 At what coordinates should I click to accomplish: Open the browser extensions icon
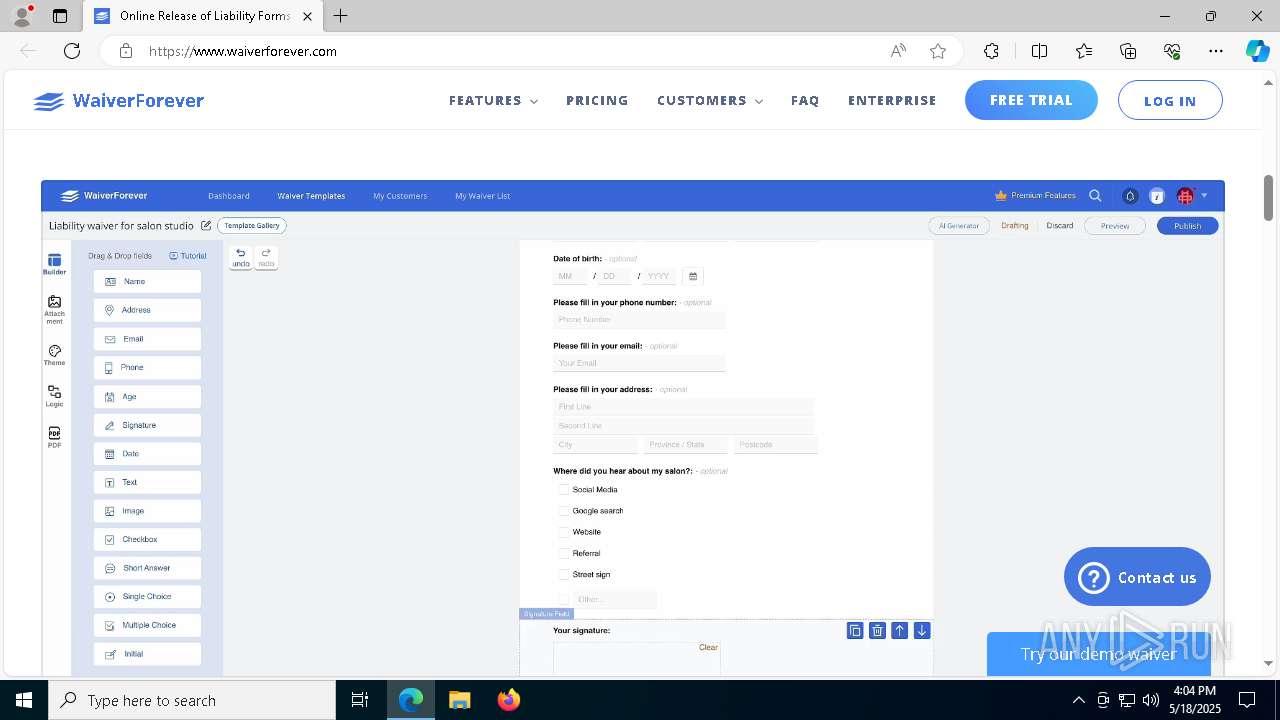(x=991, y=51)
